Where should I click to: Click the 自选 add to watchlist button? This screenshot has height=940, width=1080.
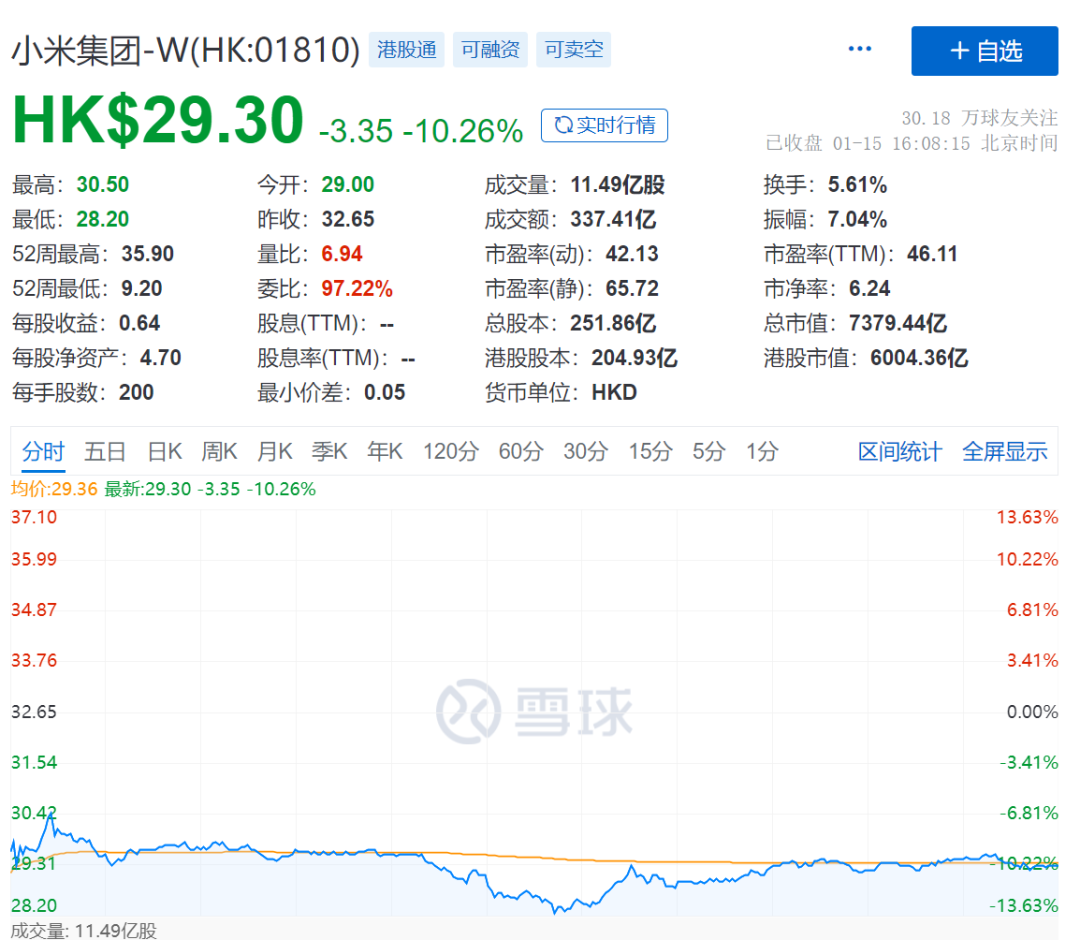click(984, 51)
